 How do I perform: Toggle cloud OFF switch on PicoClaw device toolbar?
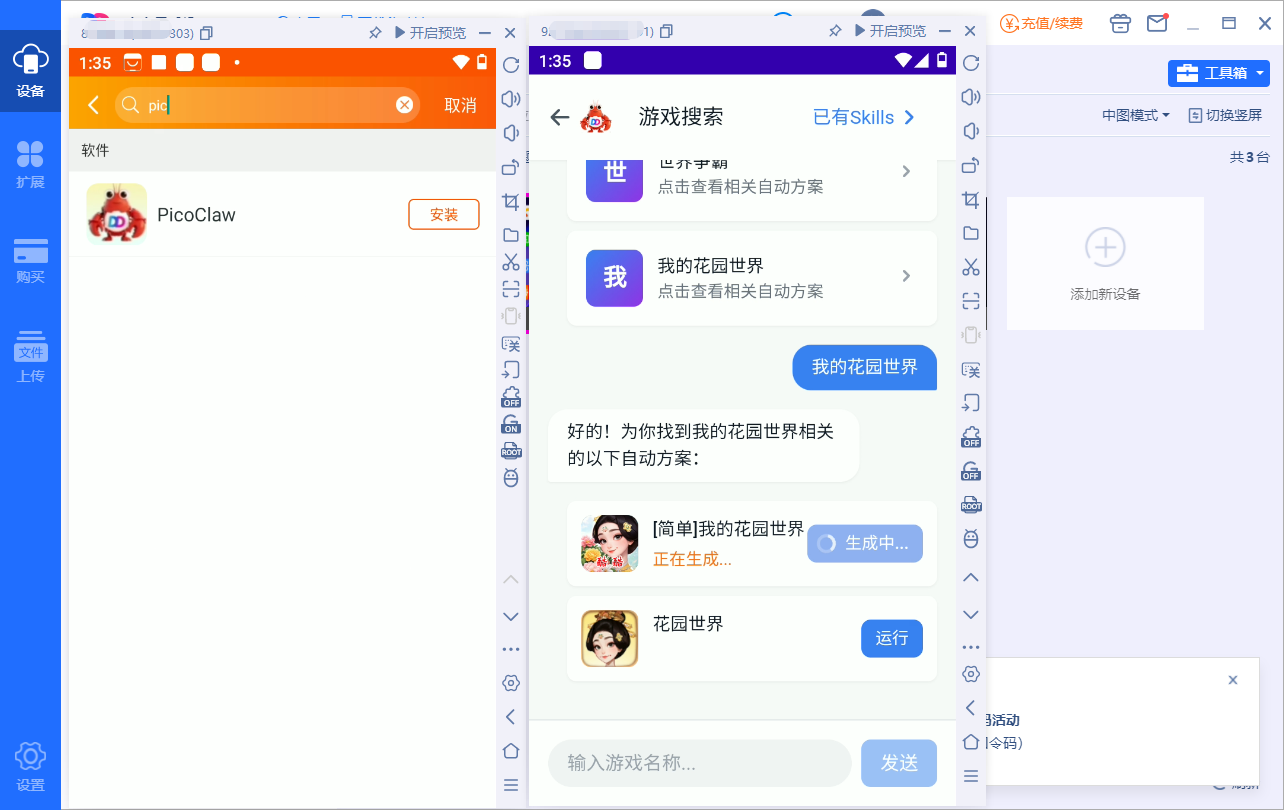(x=511, y=397)
